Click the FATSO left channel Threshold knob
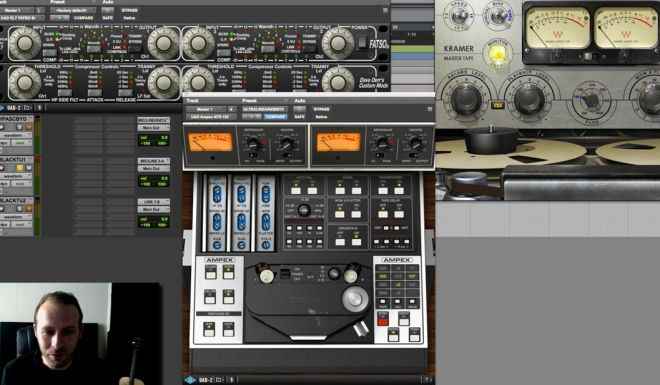Image resolution: width=660 pixels, height=385 pixels. point(24,82)
